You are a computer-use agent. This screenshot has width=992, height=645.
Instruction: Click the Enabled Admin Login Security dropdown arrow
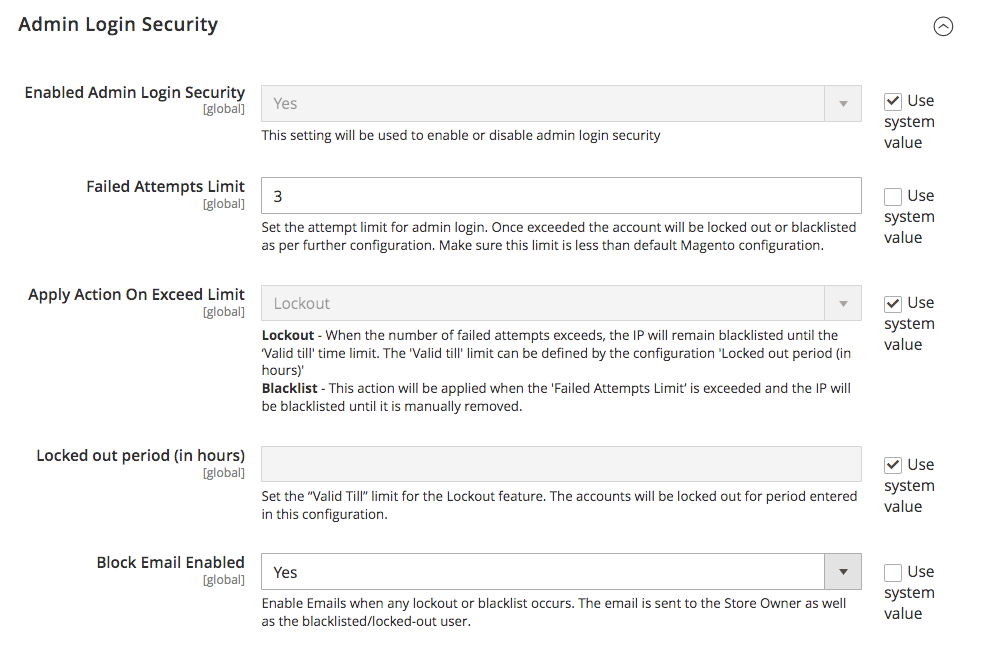[x=843, y=103]
